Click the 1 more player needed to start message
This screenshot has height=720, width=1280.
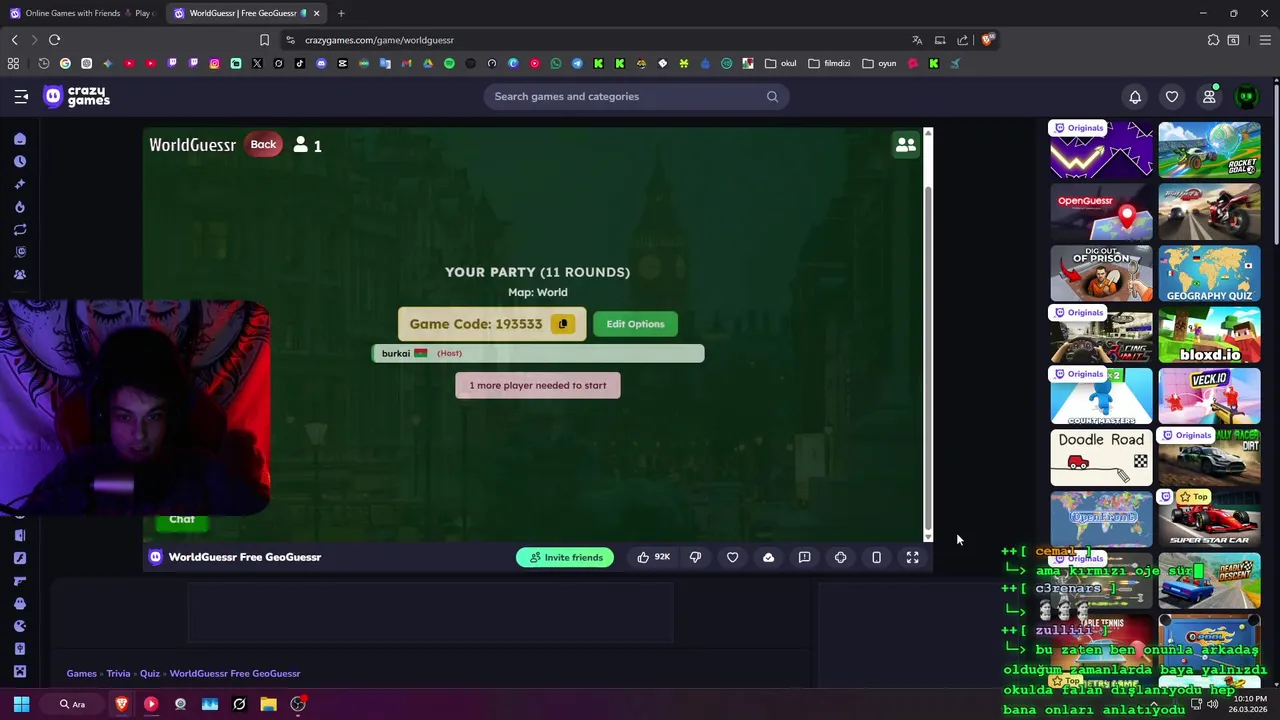[538, 385]
